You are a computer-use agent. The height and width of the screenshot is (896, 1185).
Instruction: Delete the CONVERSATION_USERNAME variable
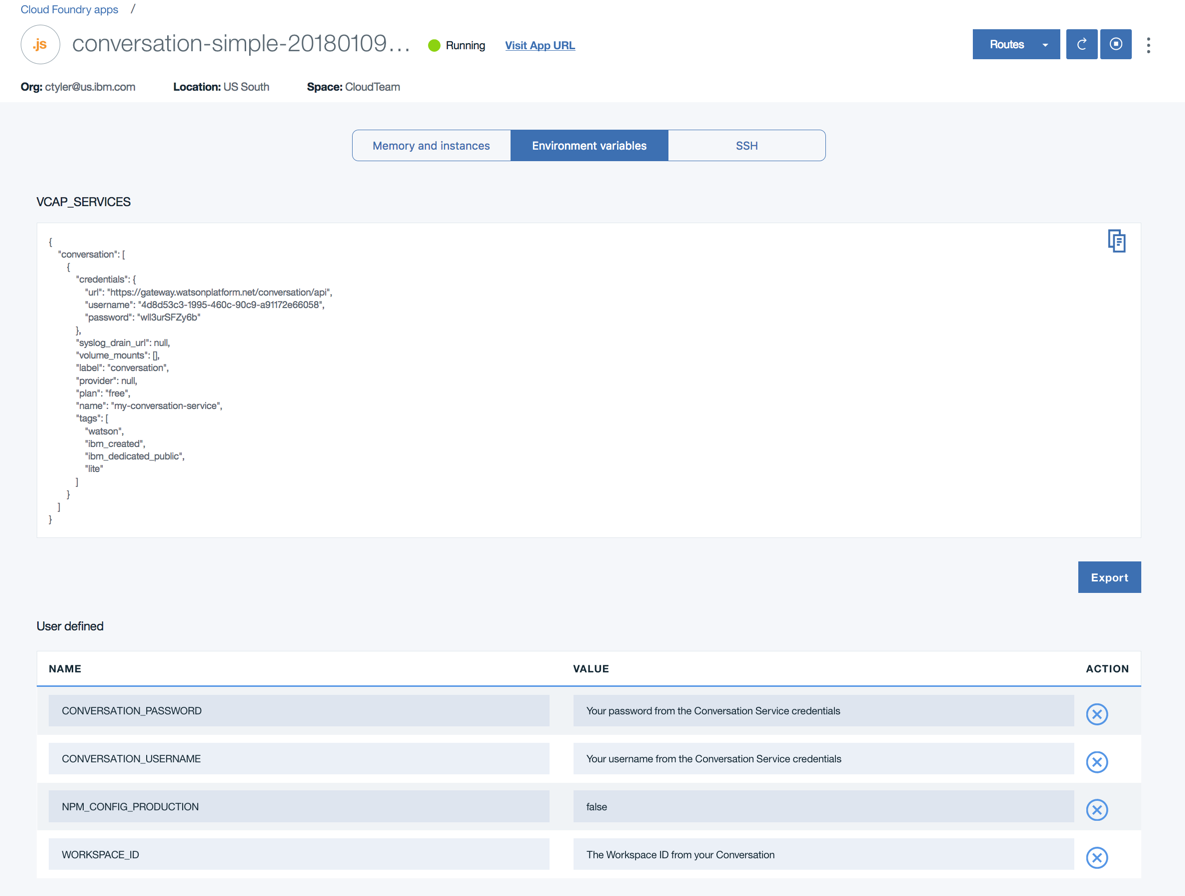[x=1097, y=762]
